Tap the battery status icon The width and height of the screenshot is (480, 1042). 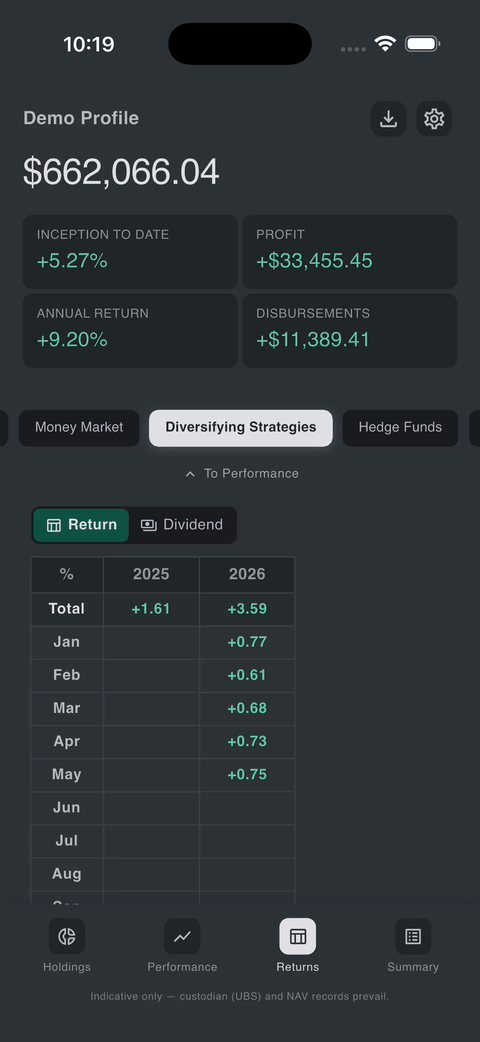point(423,44)
